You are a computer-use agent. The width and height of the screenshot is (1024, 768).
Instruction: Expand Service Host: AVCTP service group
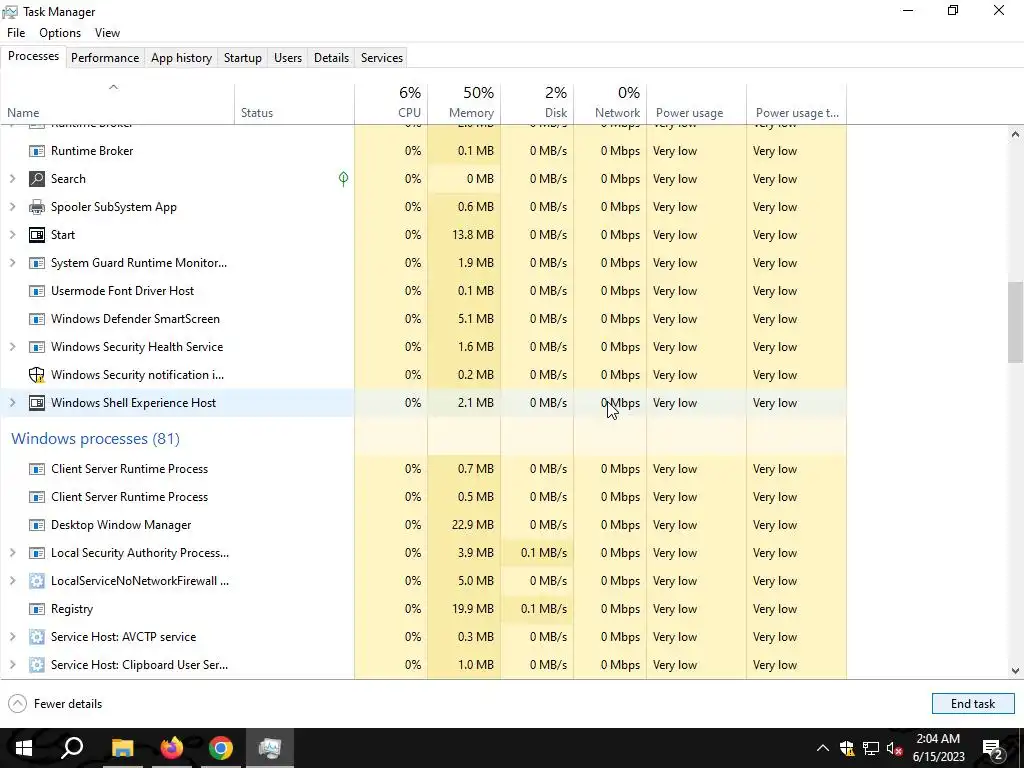coord(12,637)
